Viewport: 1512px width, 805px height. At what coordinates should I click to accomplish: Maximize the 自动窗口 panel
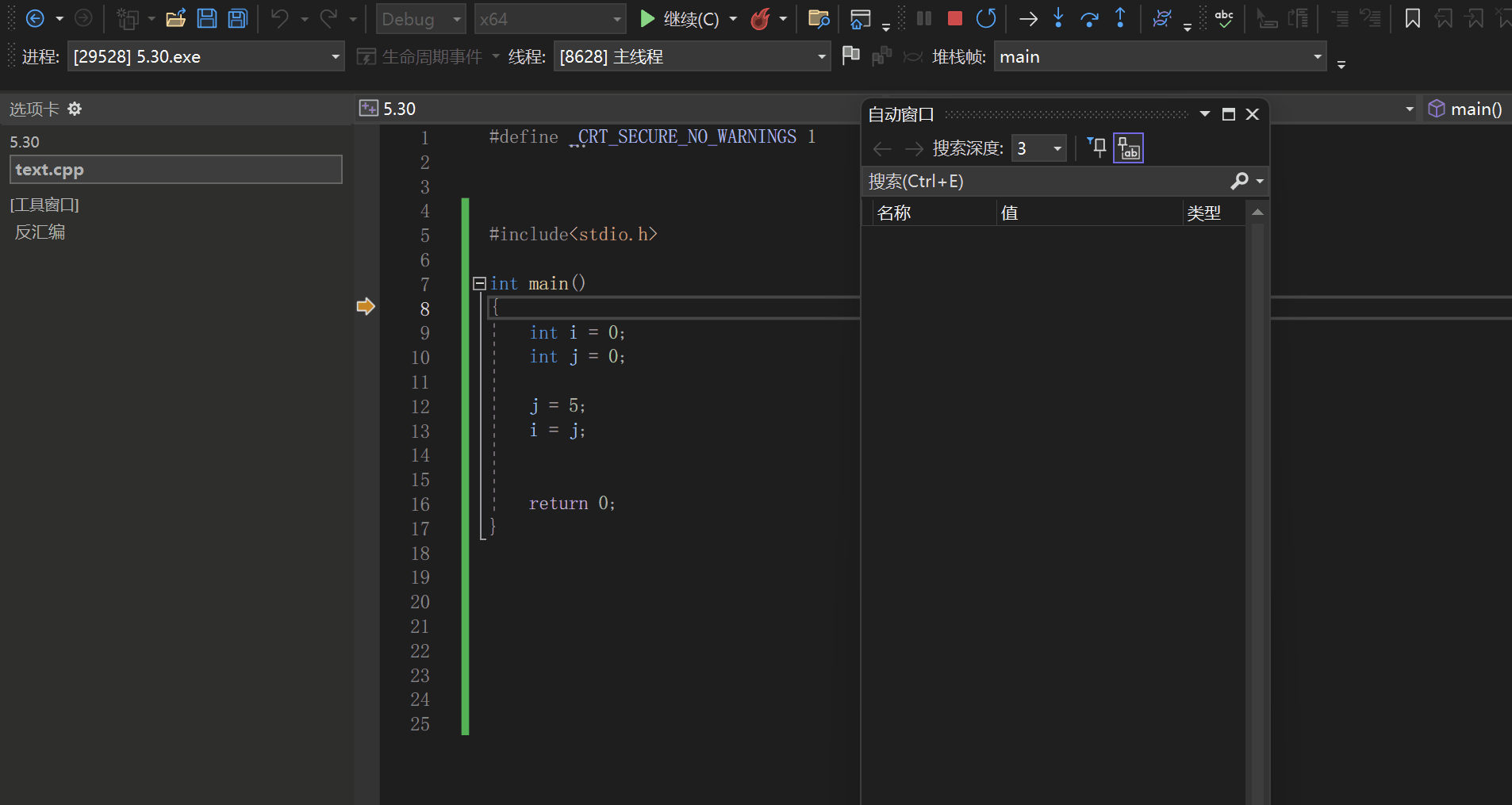pos(1229,114)
